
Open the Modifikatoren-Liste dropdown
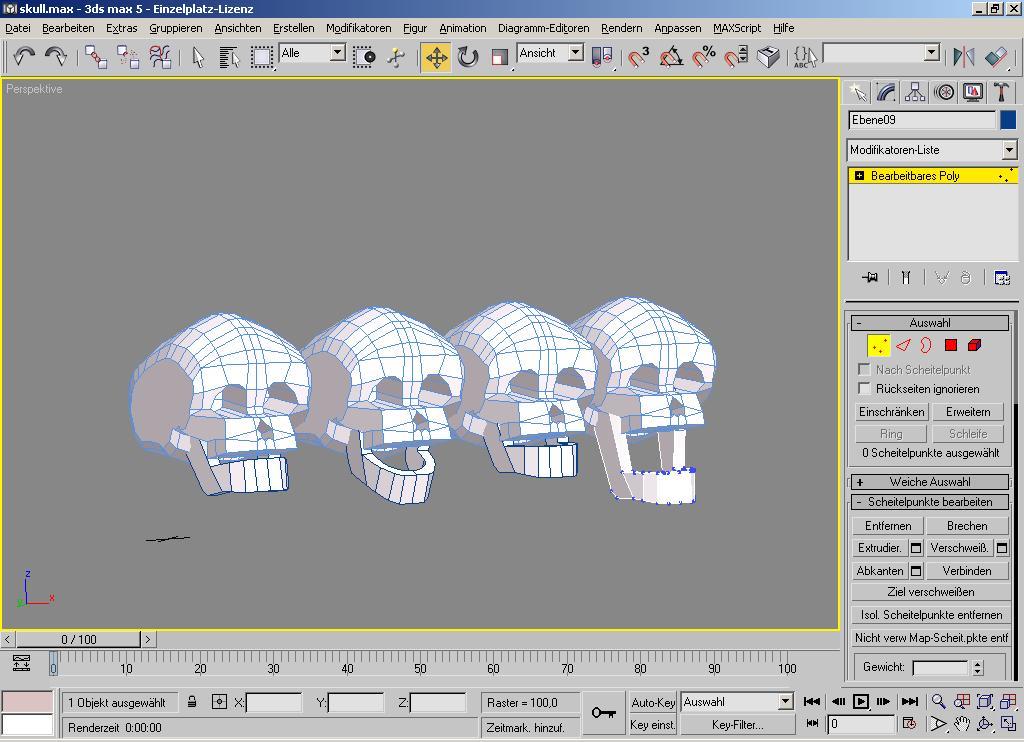pyautogui.click(x=1008, y=150)
